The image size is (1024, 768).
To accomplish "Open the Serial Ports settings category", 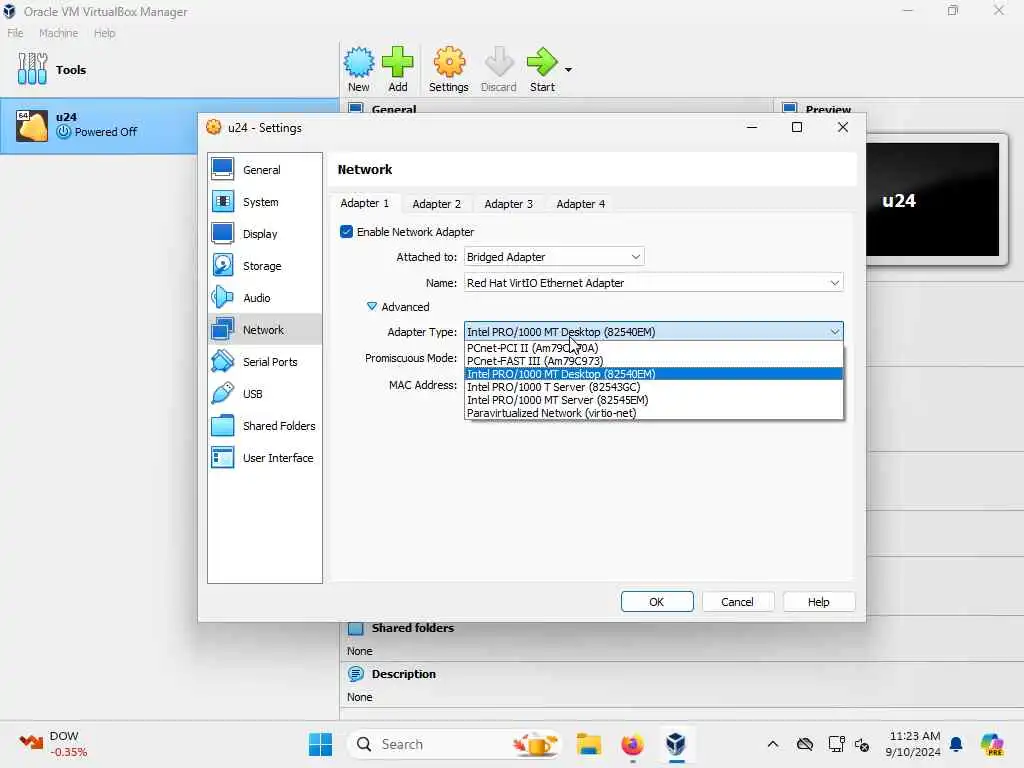I will pyautogui.click(x=265, y=362).
